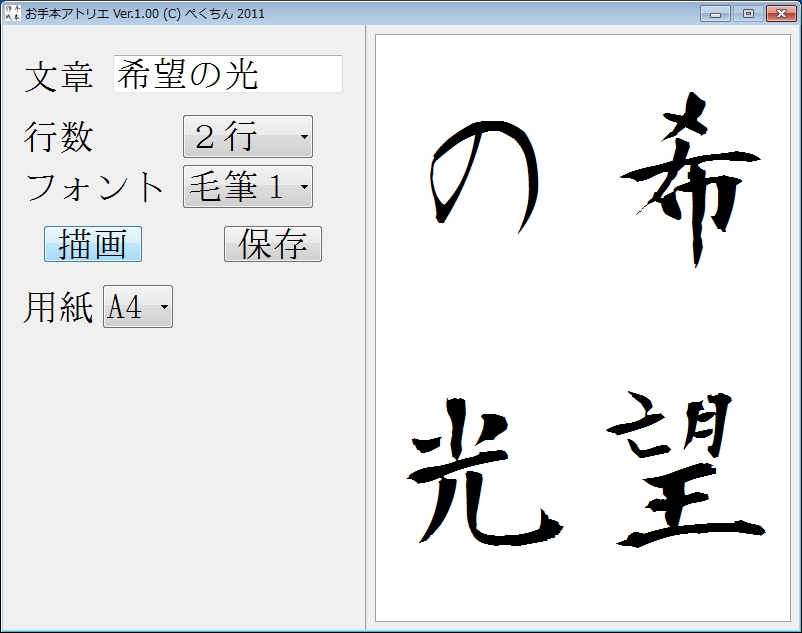The width and height of the screenshot is (802, 633).
Task: Click the dropdown arrow next to ２行
Action: (304, 138)
